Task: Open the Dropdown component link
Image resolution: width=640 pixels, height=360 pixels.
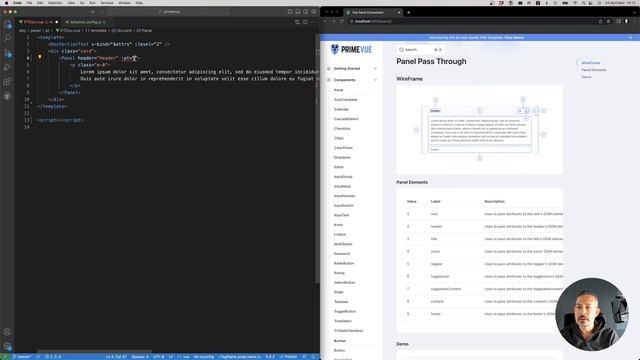Action: 342,158
